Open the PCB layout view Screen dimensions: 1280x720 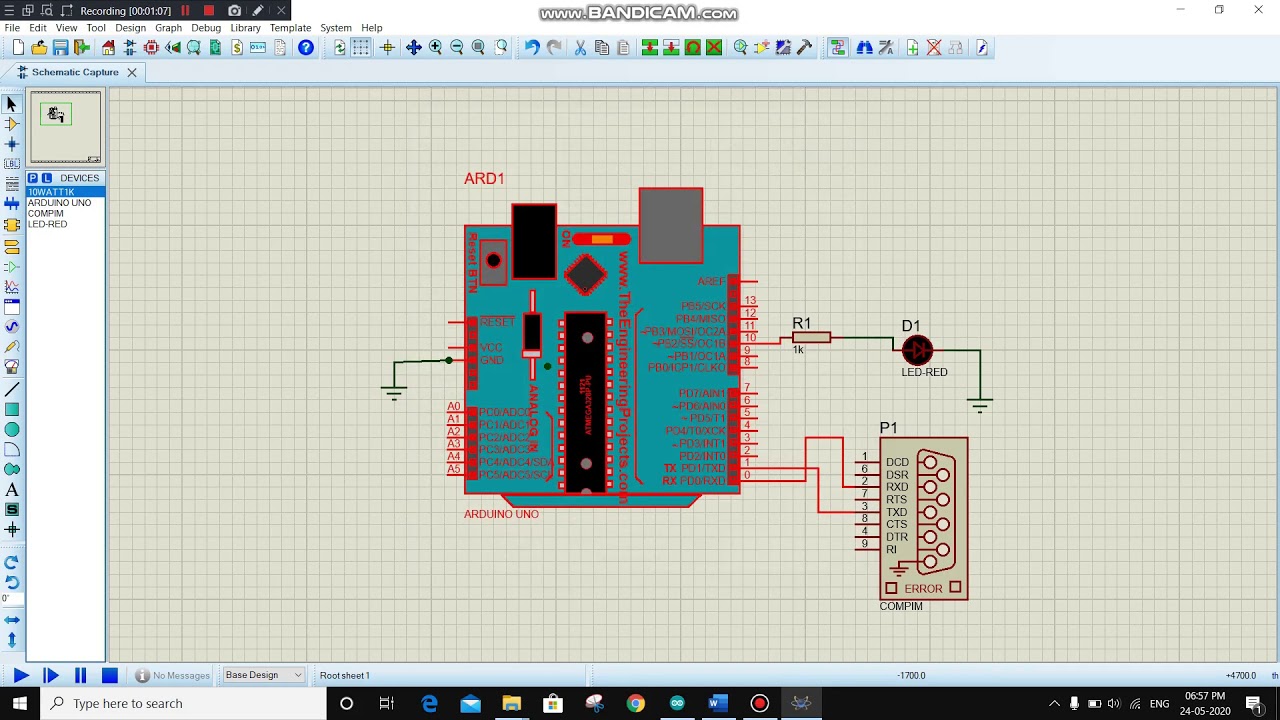151,48
